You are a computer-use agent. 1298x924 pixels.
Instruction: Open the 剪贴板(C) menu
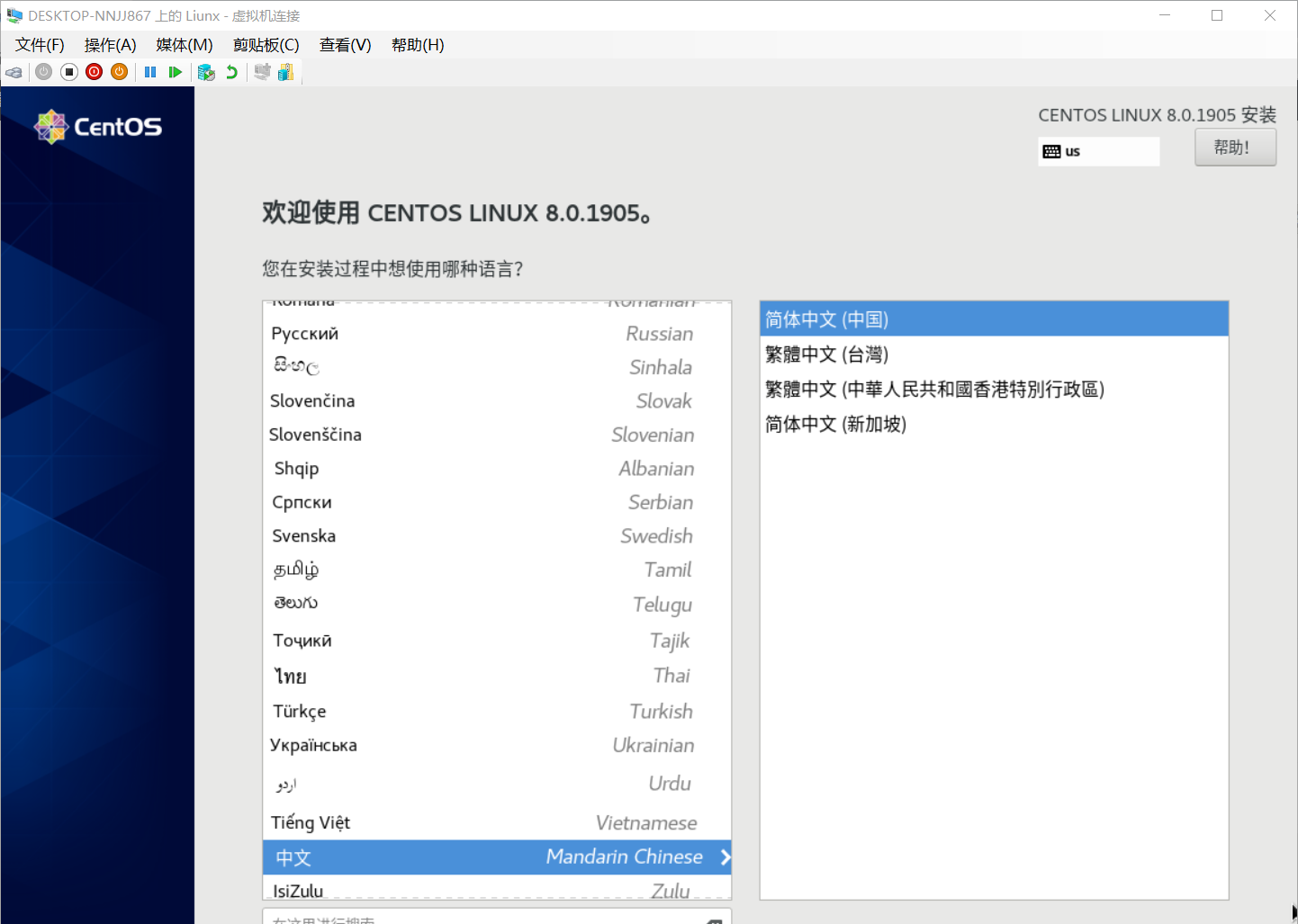[266, 45]
